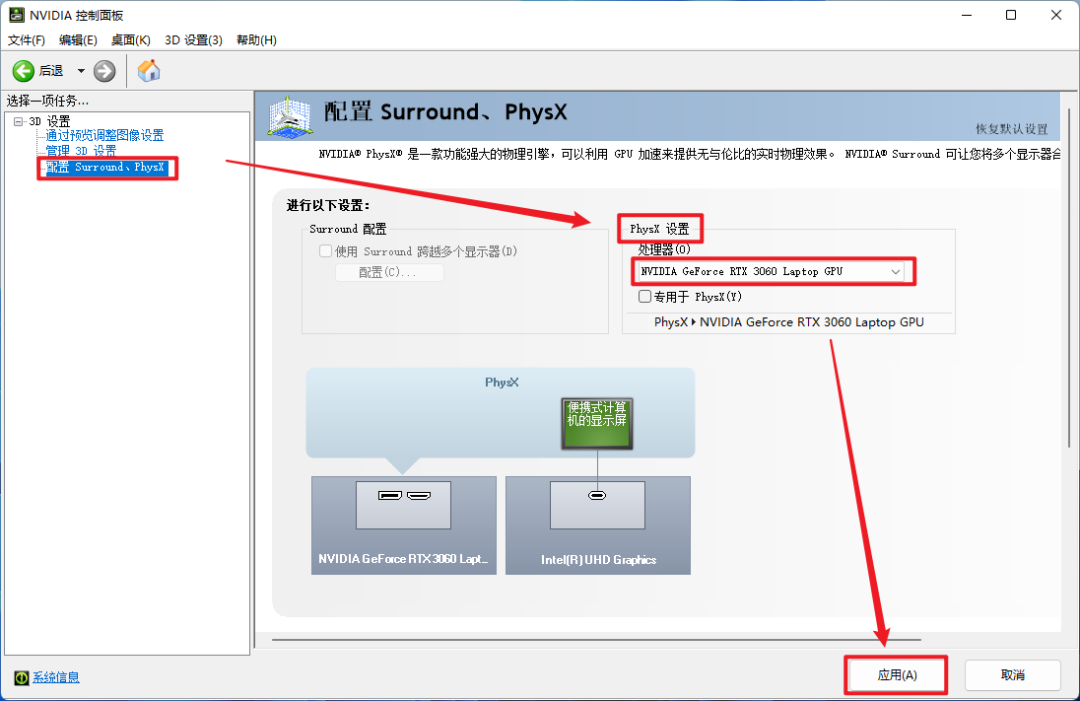
Task: Click the PhysX ‣ NVIDIA GeForce RTX 3060 text
Action: coord(789,322)
